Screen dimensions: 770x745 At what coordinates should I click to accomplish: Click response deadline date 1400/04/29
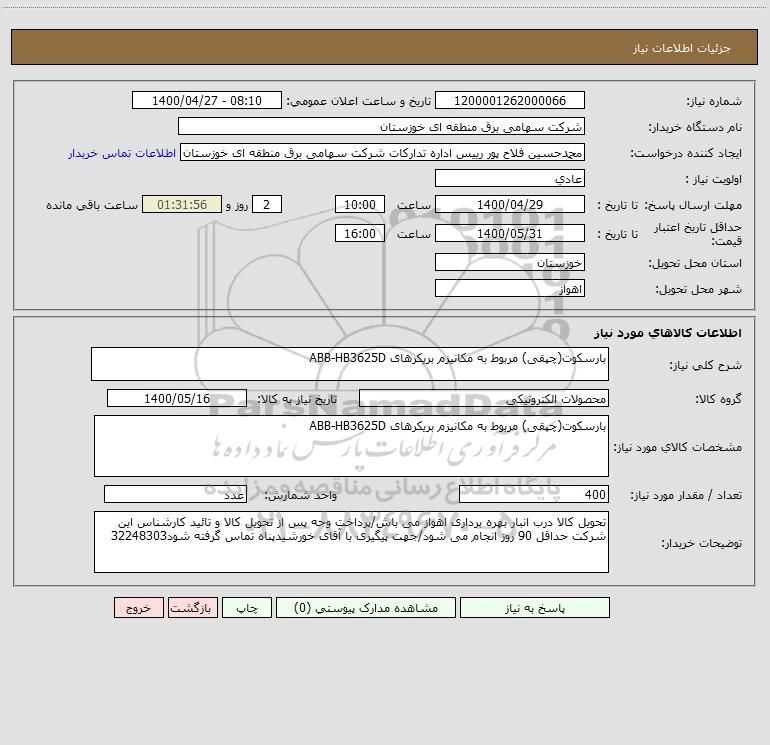pos(510,204)
